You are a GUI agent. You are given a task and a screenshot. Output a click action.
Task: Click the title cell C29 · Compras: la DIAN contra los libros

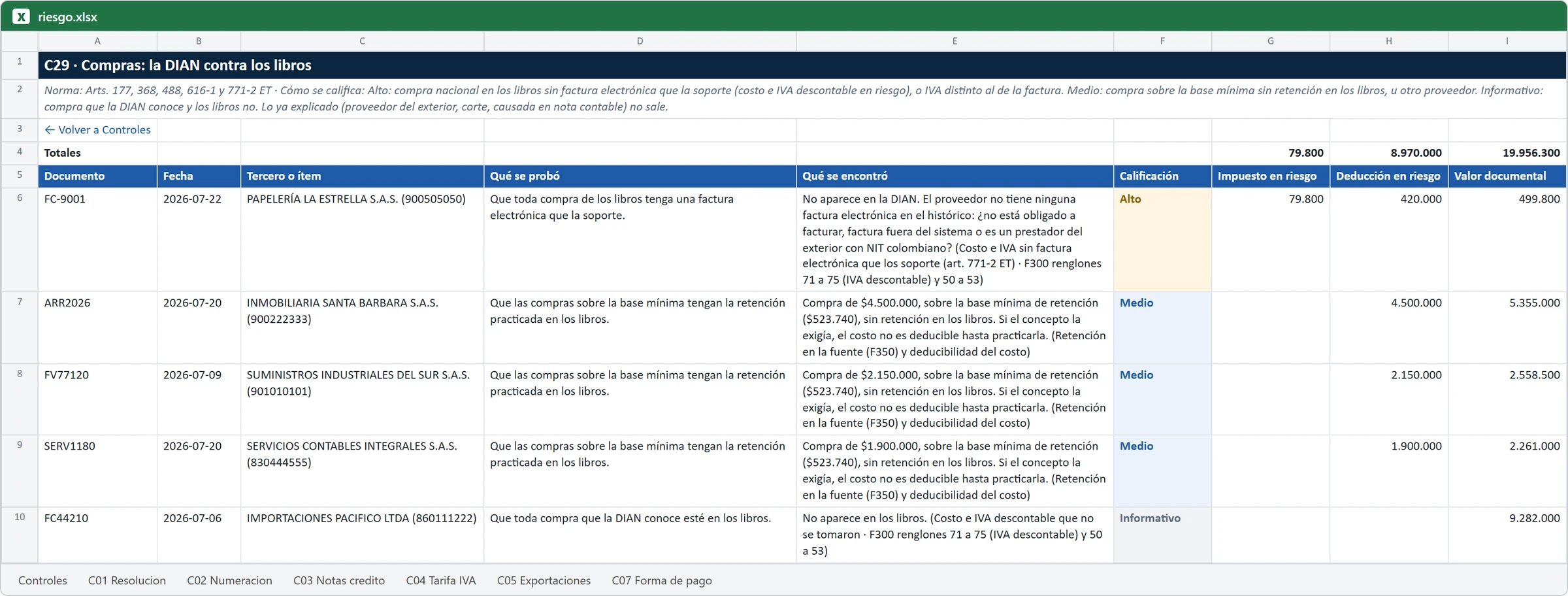point(802,65)
